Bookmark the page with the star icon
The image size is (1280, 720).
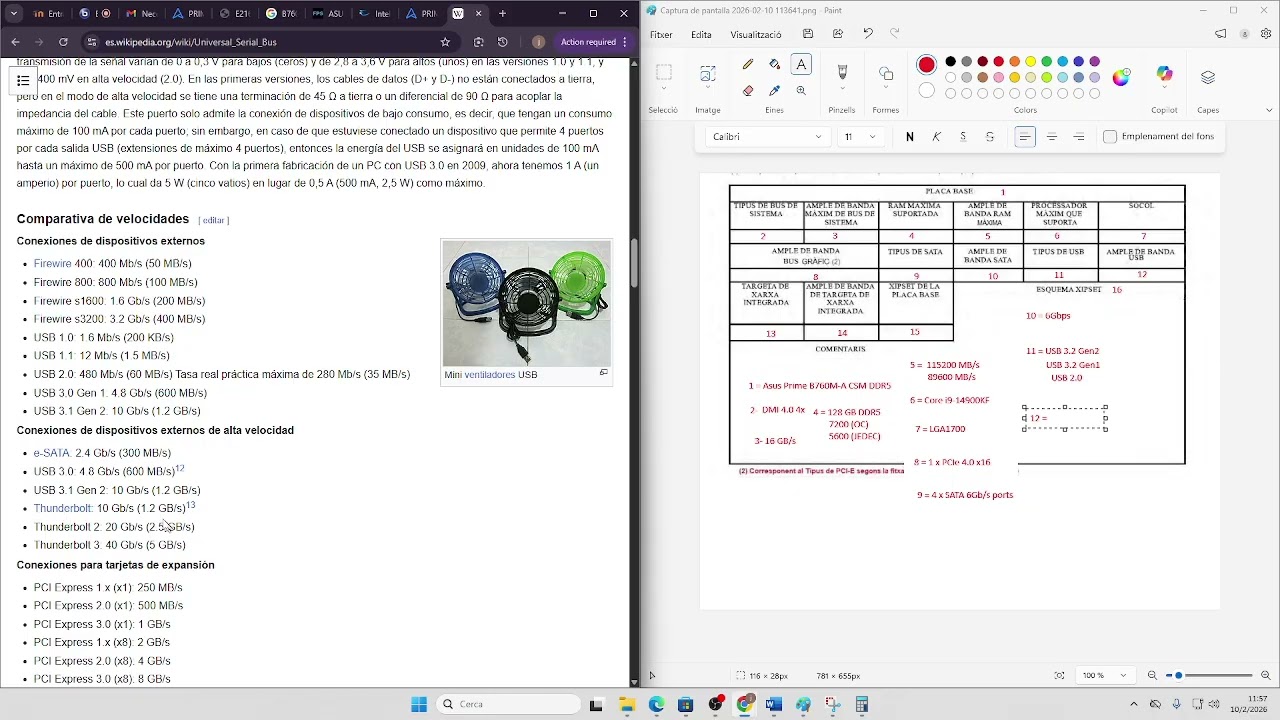tap(445, 42)
